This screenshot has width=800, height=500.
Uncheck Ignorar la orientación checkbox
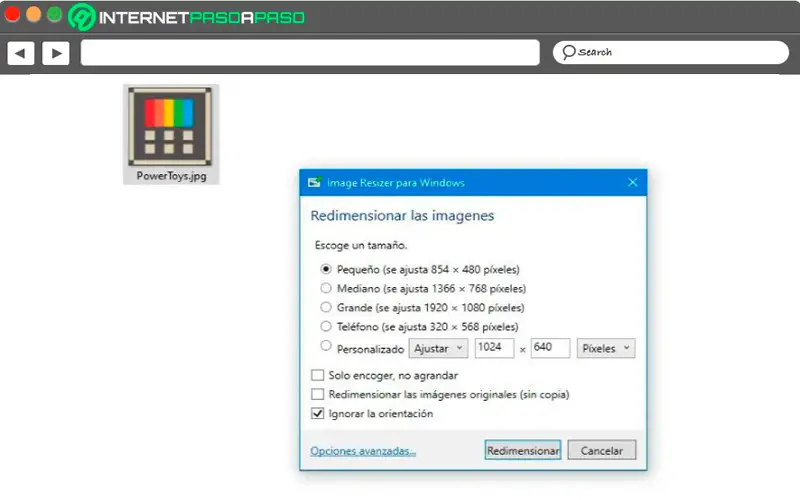click(317, 413)
